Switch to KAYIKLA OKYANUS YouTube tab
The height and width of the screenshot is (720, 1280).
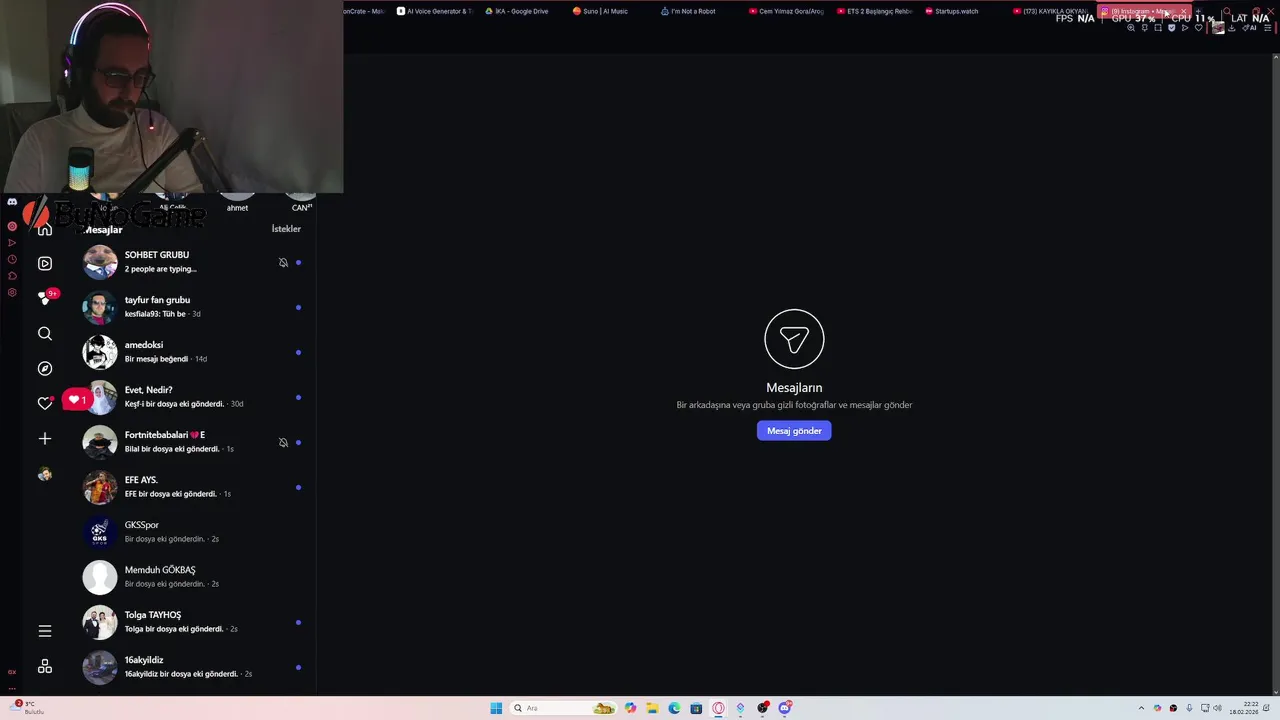[x=1050, y=11]
